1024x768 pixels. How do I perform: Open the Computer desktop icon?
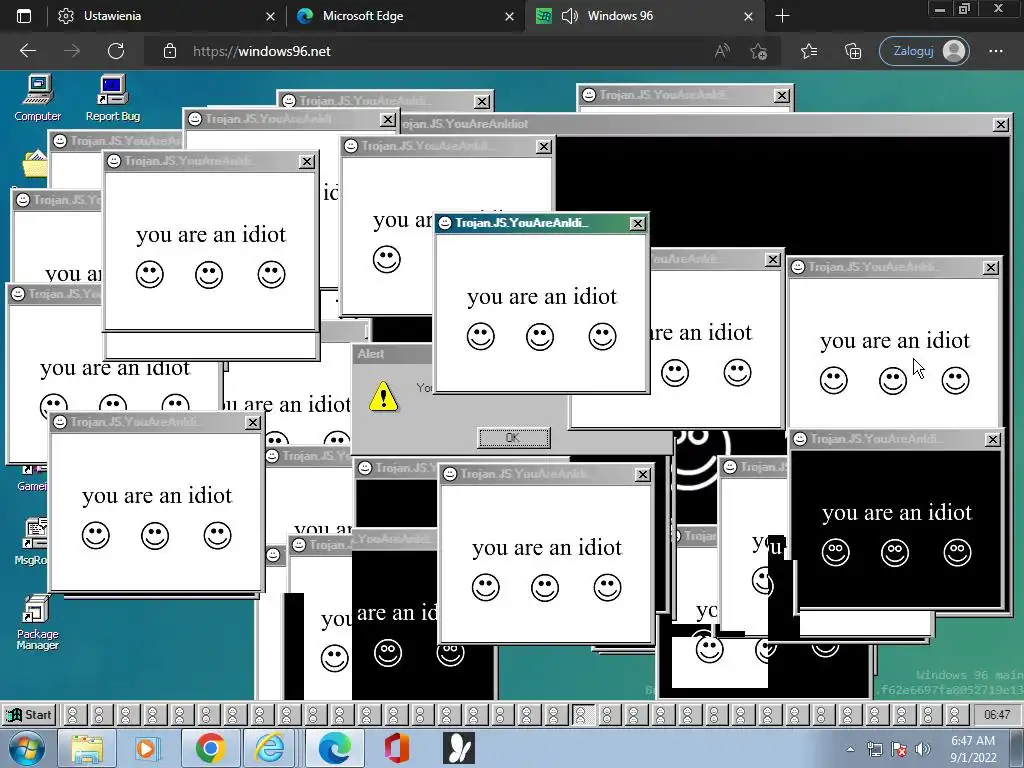[x=37, y=98]
